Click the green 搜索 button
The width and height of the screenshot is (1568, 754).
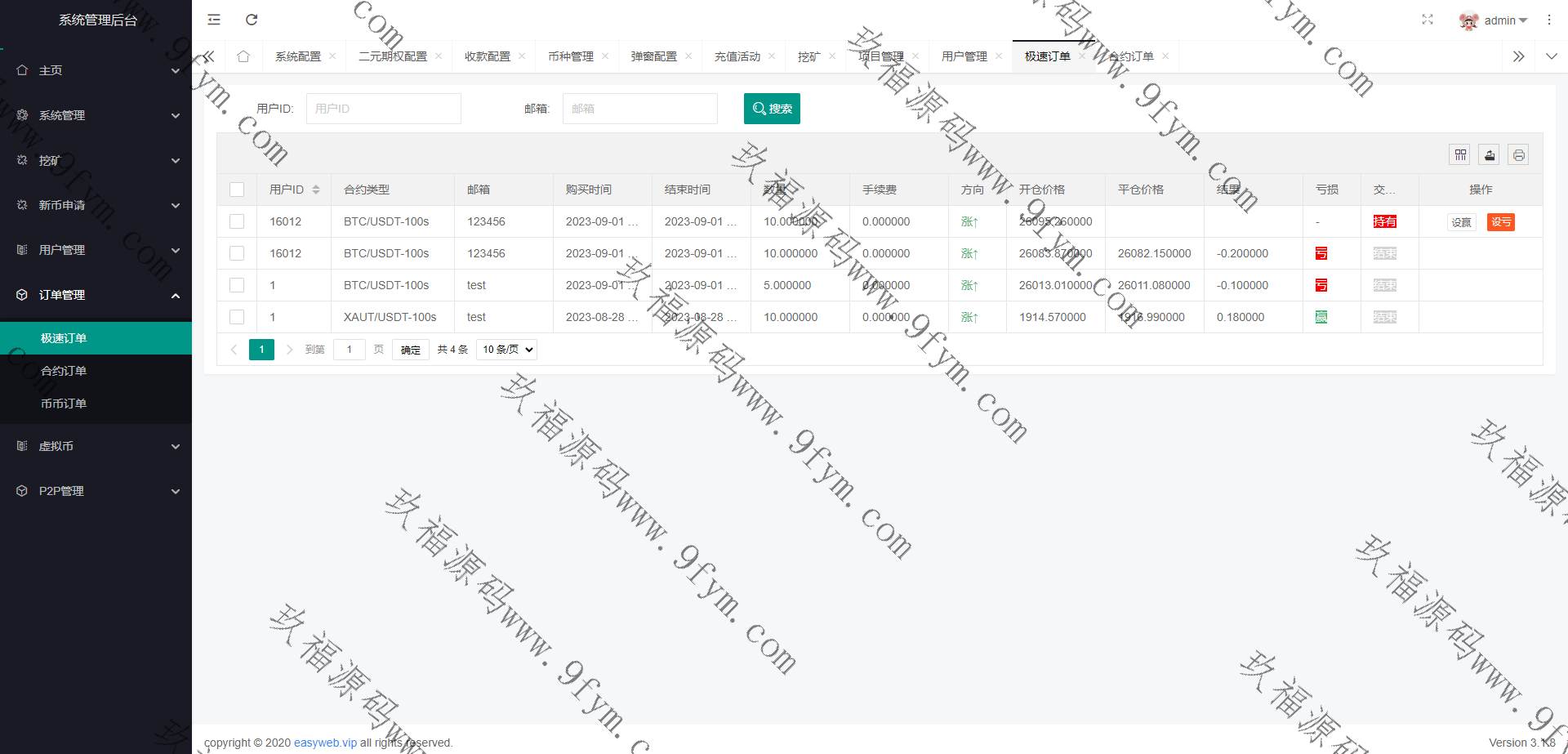(x=772, y=109)
